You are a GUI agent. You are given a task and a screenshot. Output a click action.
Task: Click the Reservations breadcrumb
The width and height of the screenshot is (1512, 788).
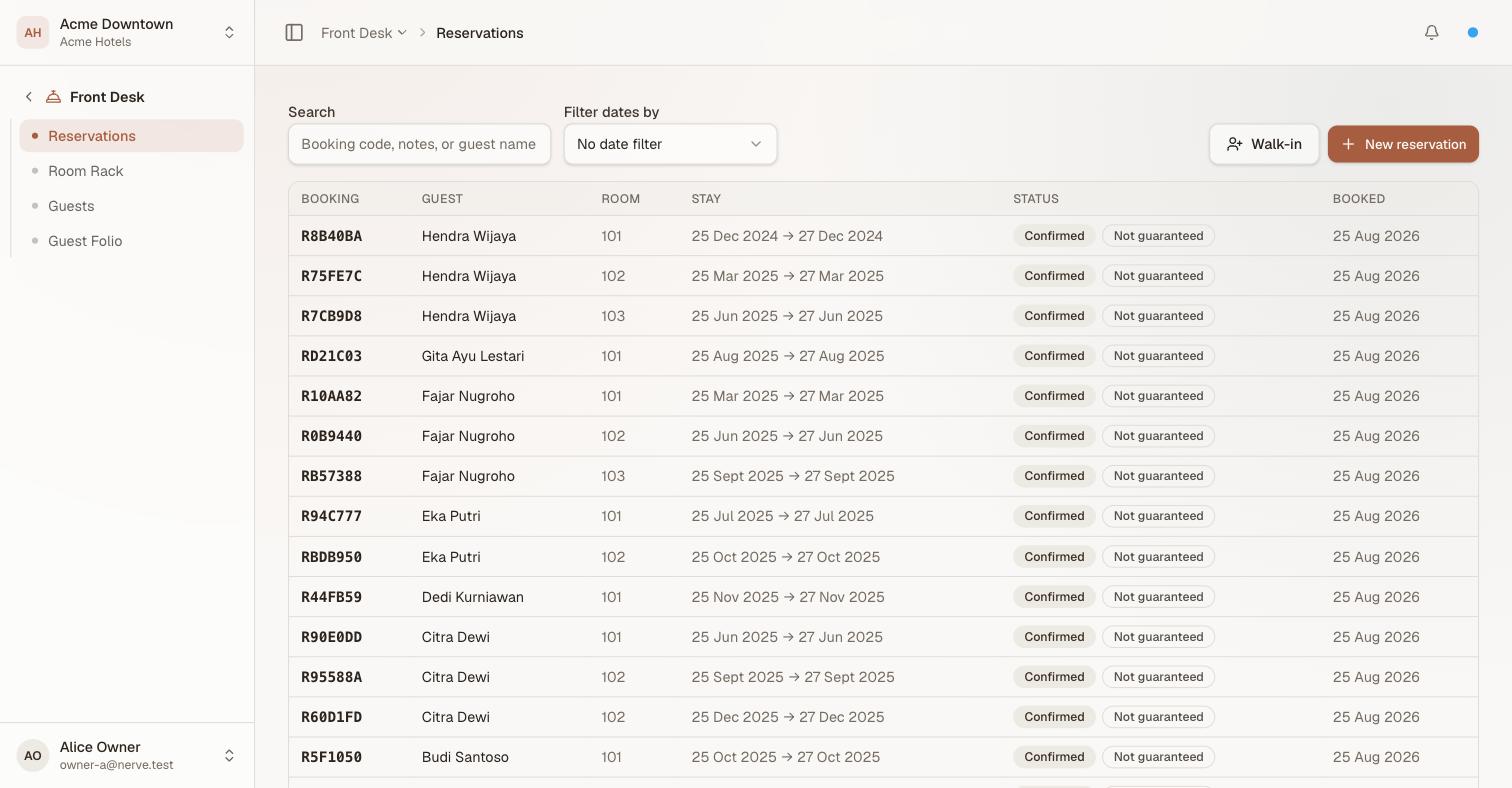[480, 33]
